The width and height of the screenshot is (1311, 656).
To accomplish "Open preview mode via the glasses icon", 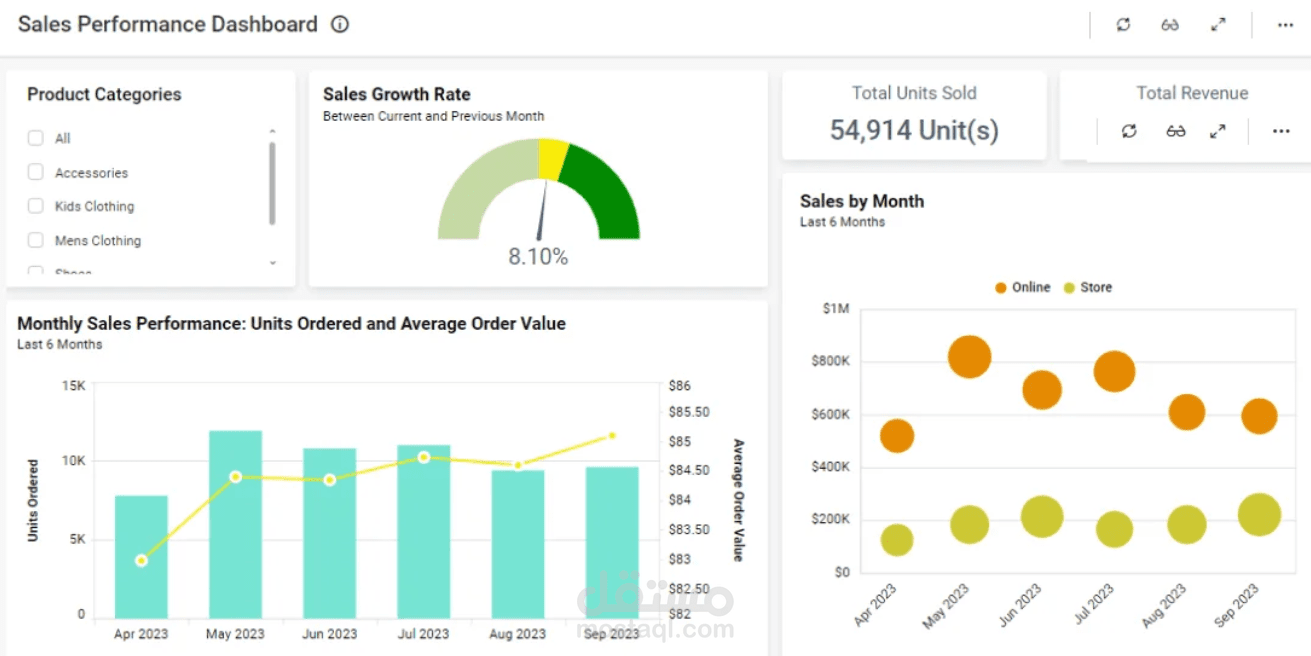I will point(1170,24).
